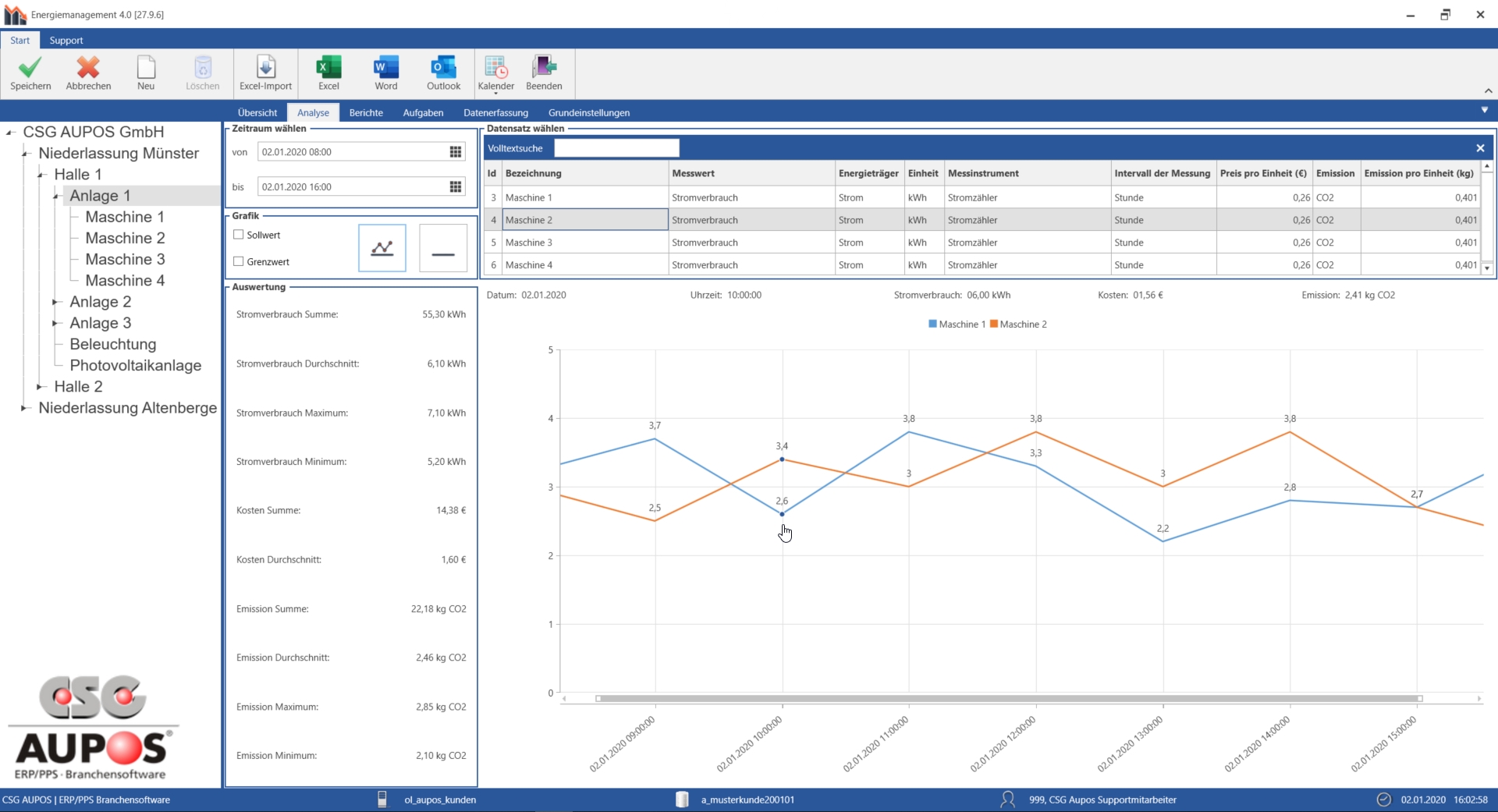Screen dimensions: 1498x812
Task: Close the Volltextsuche panel
Action: 1480,148
